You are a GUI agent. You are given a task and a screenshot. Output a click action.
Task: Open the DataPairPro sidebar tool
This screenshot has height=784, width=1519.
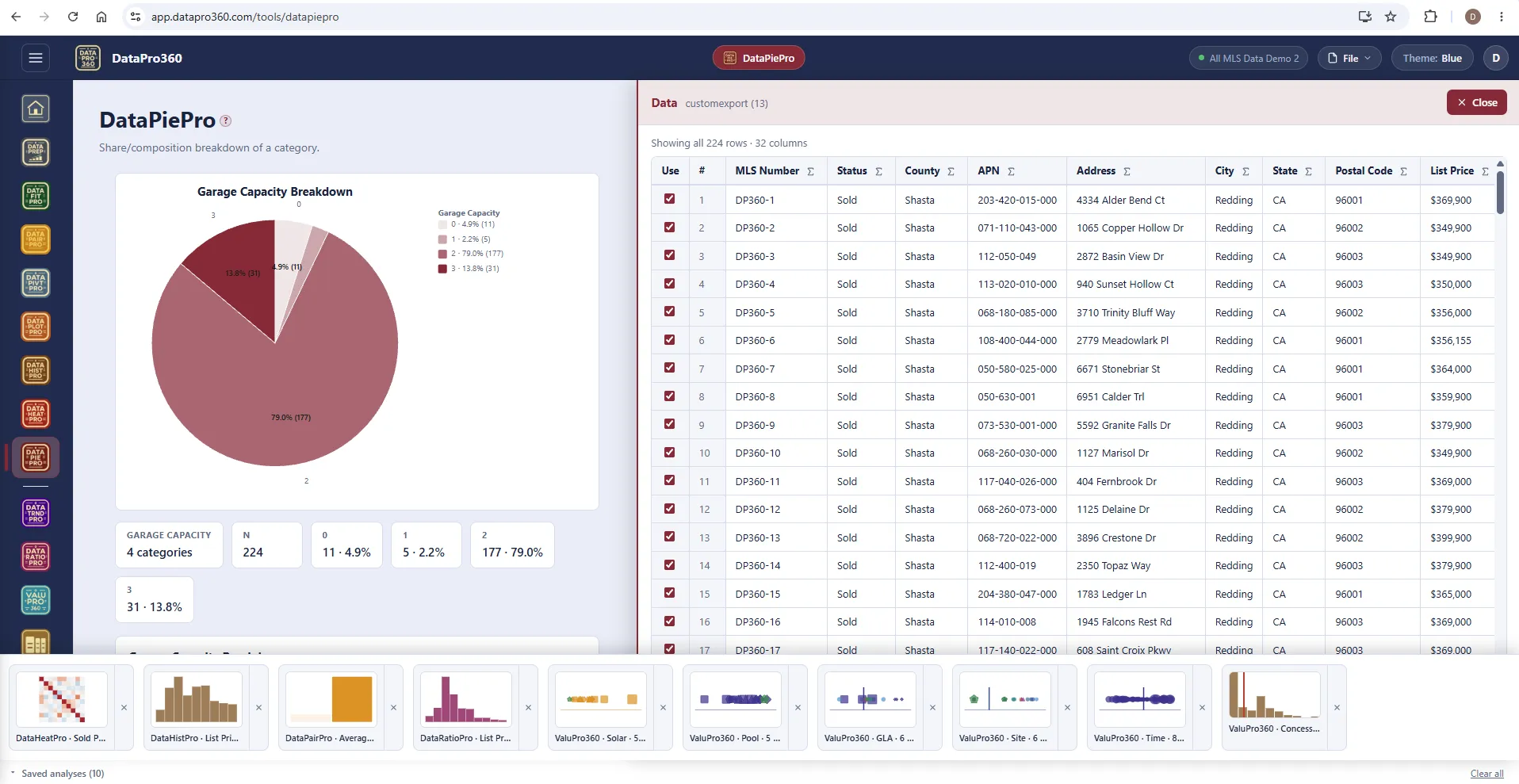[x=36, y=239]
